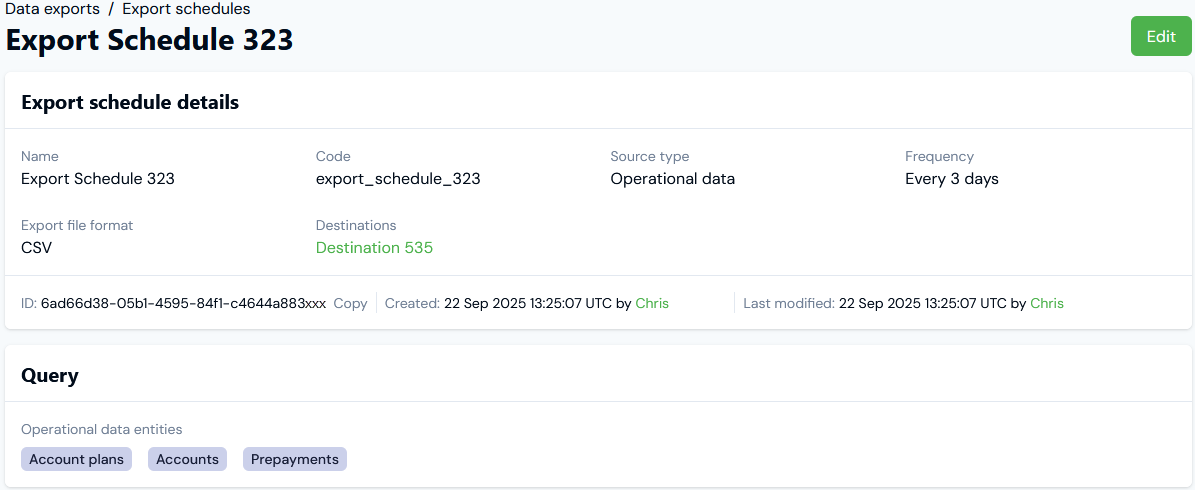This screenshot has width=1195, height=490.
Task: Click the Edit button
Action: click(1161, 37)
